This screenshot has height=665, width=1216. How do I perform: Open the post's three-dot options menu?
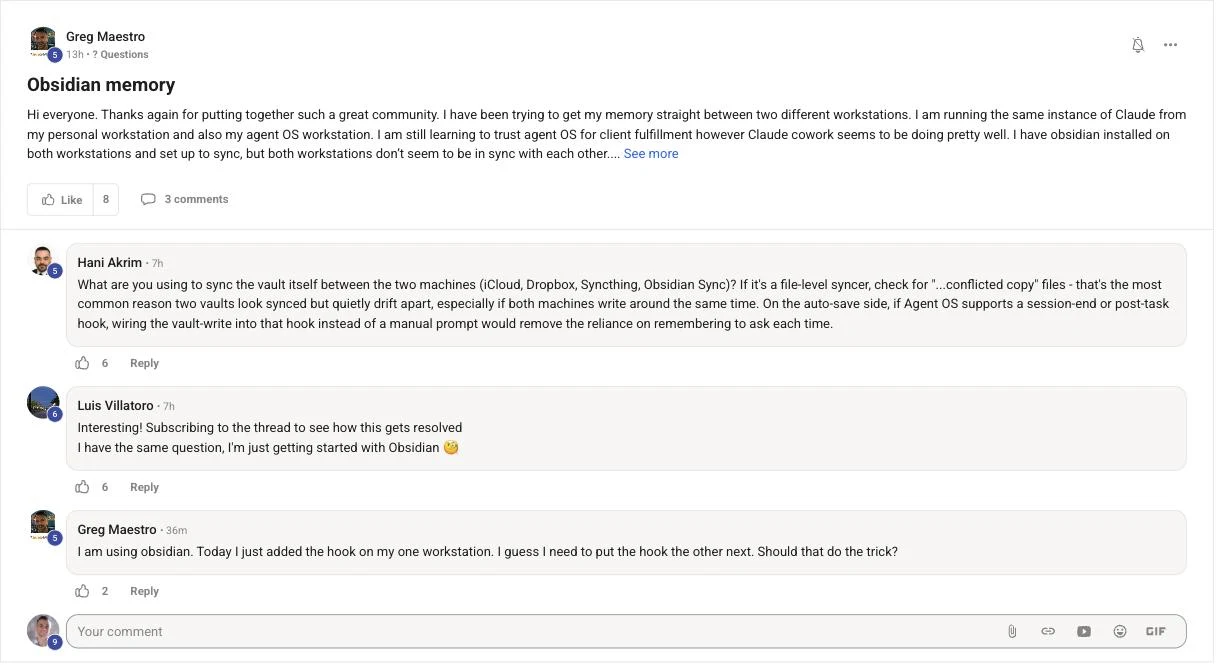[x=1171, y=45]
